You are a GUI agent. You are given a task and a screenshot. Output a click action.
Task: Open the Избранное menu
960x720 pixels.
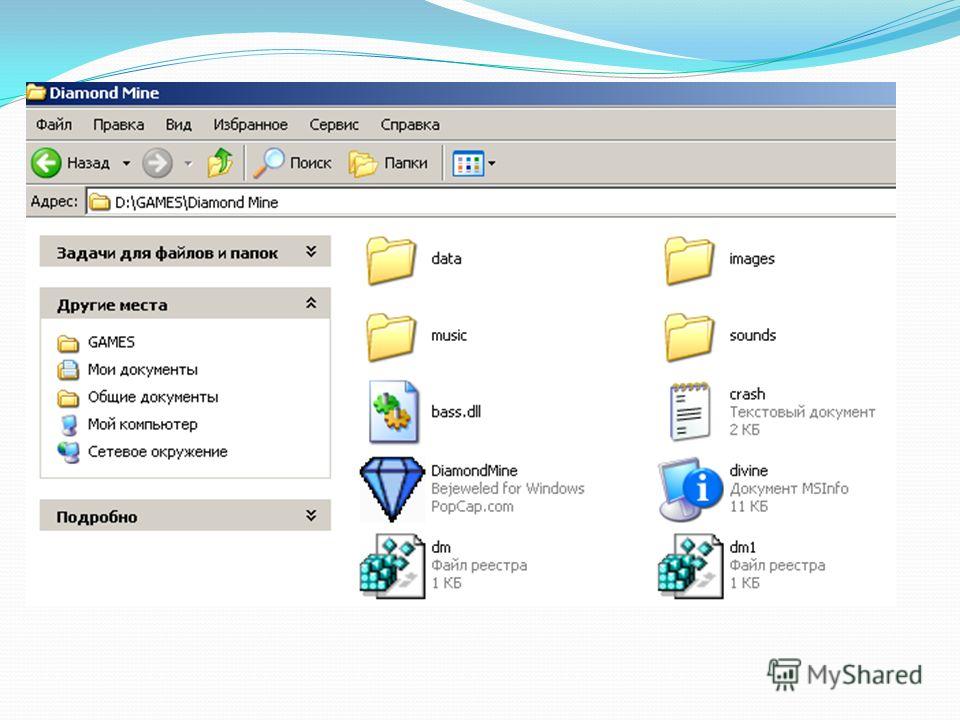[250, 125]
